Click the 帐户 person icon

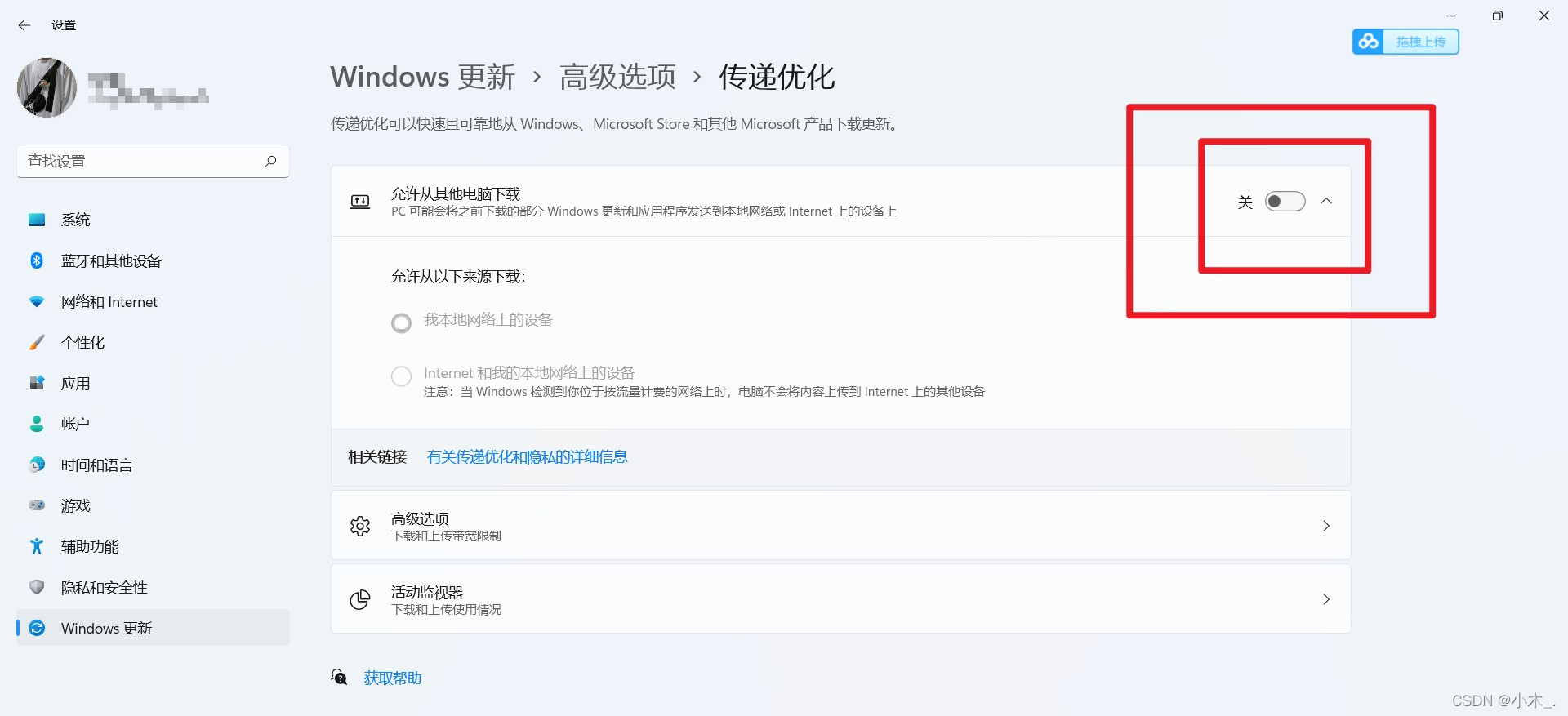tap(37, 424)
